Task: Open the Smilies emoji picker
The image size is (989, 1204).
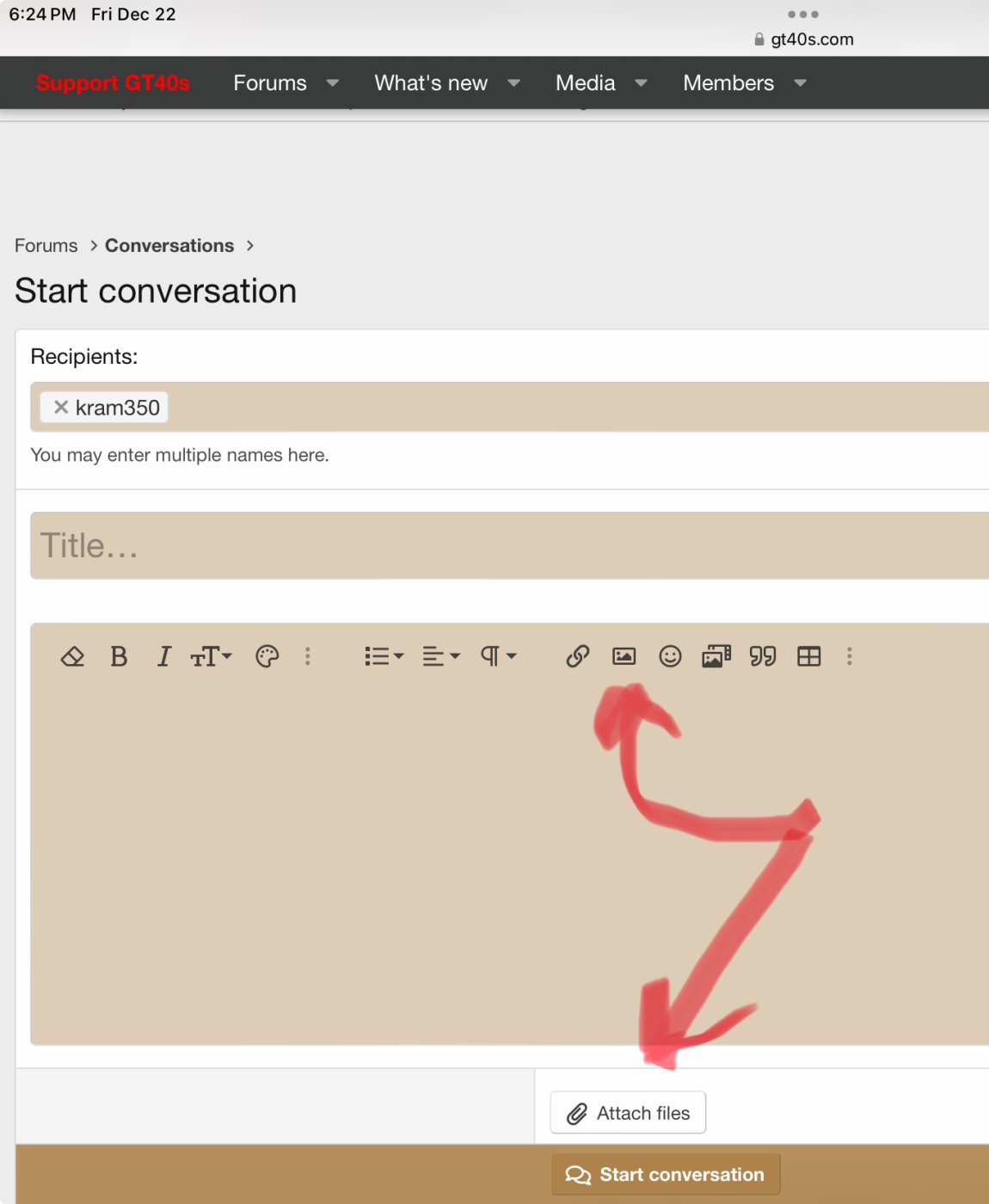Action: [x=670, y=657]
